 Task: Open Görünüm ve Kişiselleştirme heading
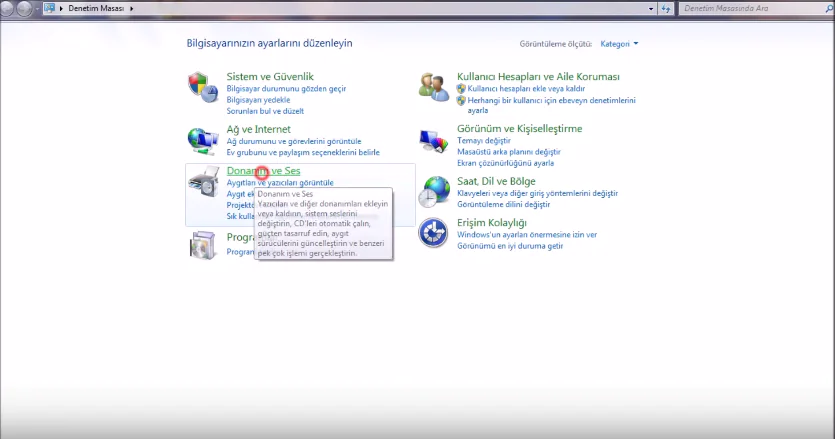pos(520,129)
